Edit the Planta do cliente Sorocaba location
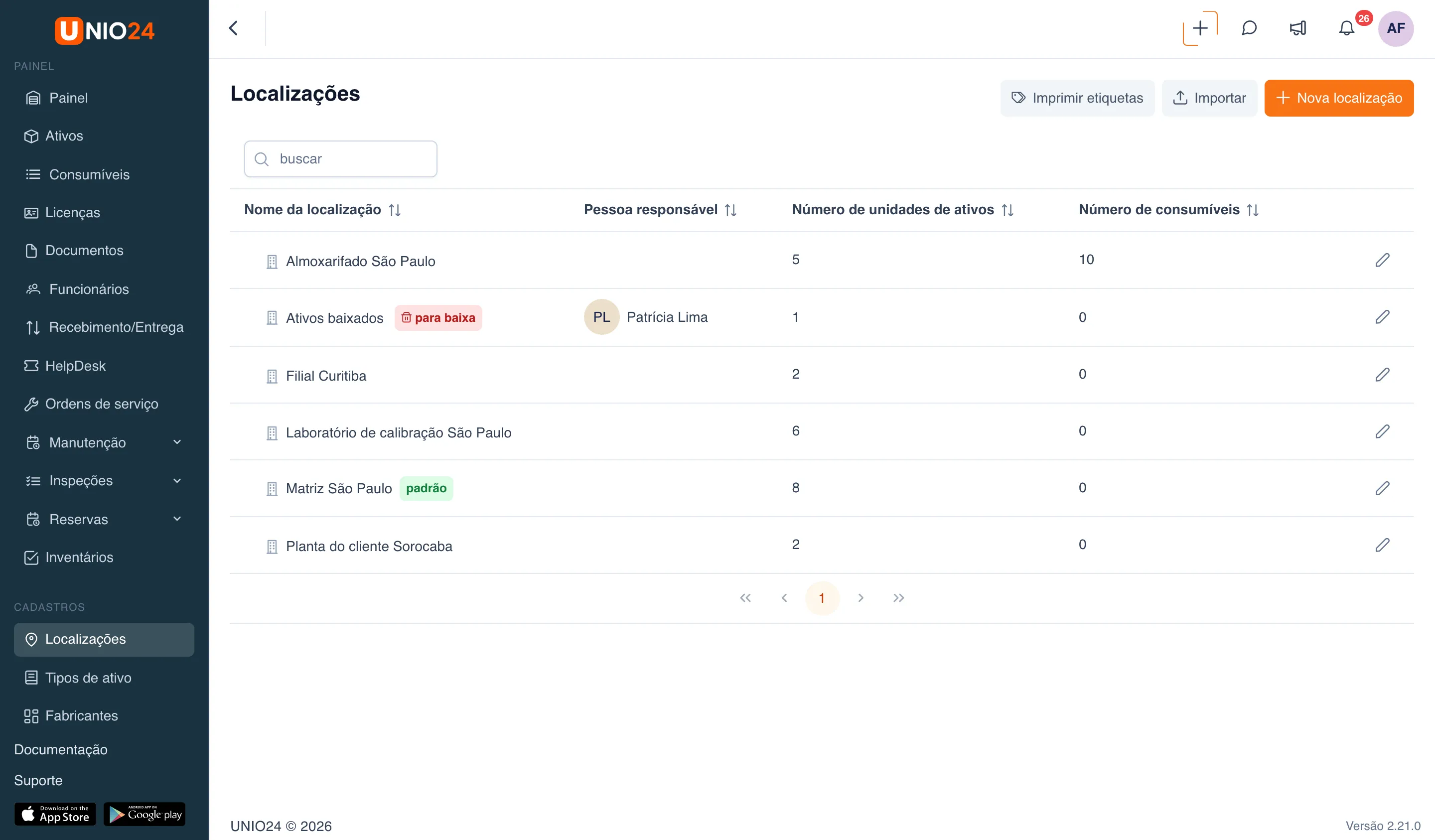This screenshot has height=840, width=1435. [x=1383, y=545]
